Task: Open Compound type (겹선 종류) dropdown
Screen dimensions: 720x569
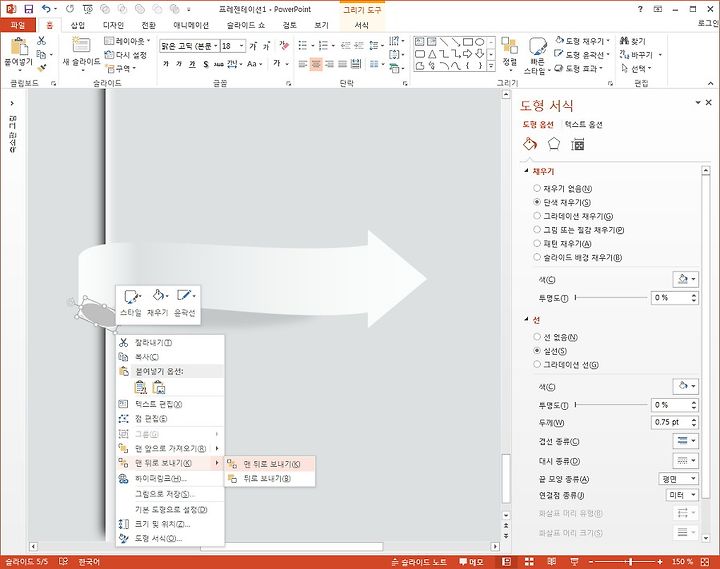Action: click(x=686, y=441)
